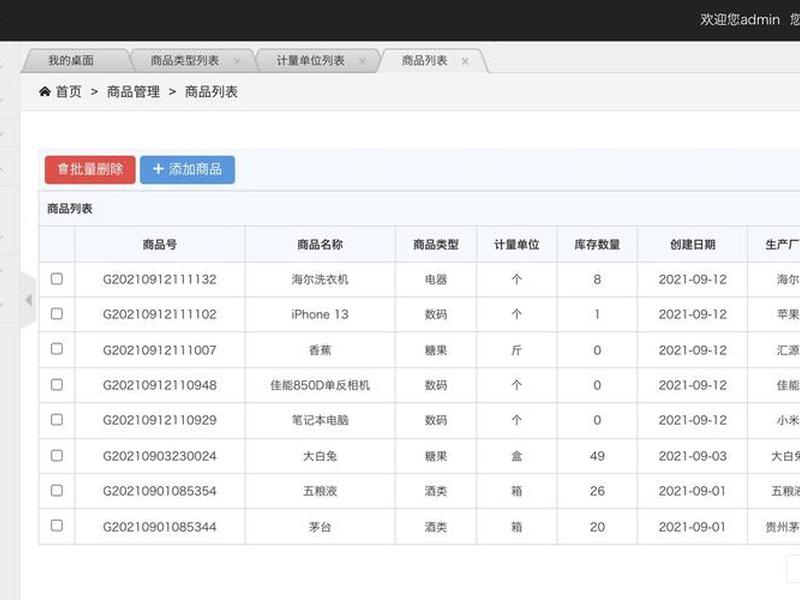
Task: Select checkbox for 大白兔 row
Action: (57, 455)
